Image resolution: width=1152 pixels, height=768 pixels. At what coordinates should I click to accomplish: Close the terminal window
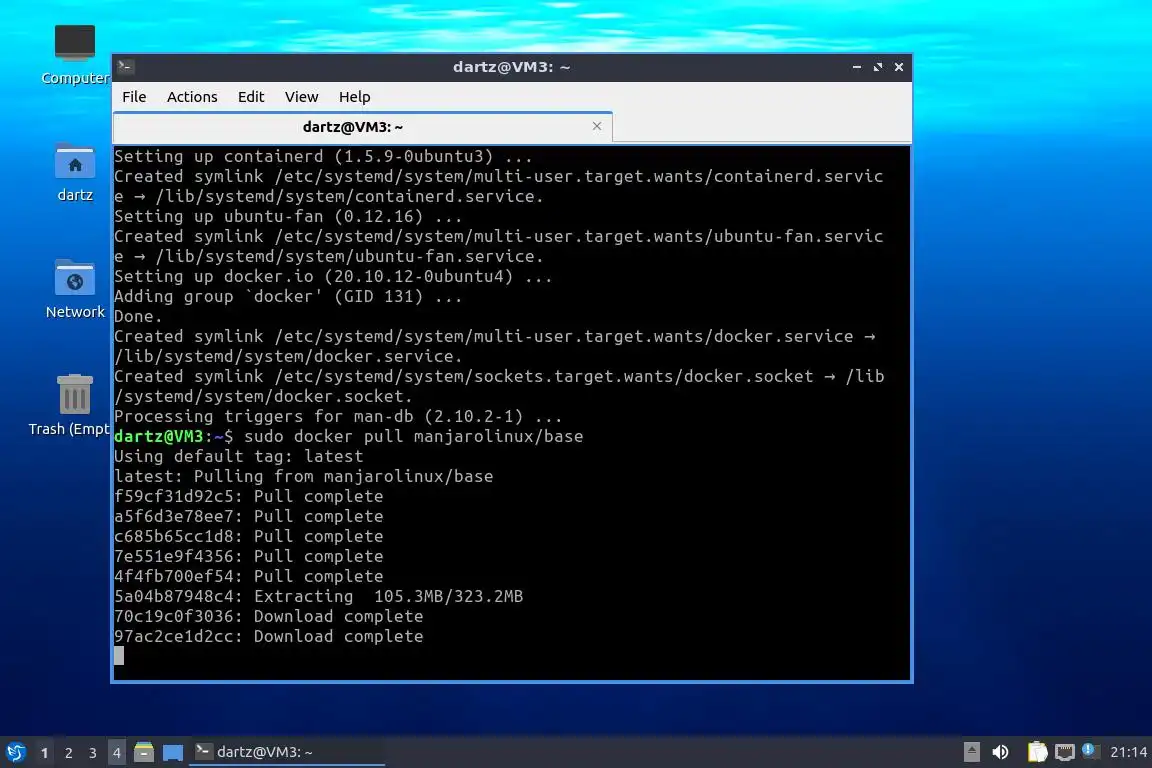[x=899, y=67]
